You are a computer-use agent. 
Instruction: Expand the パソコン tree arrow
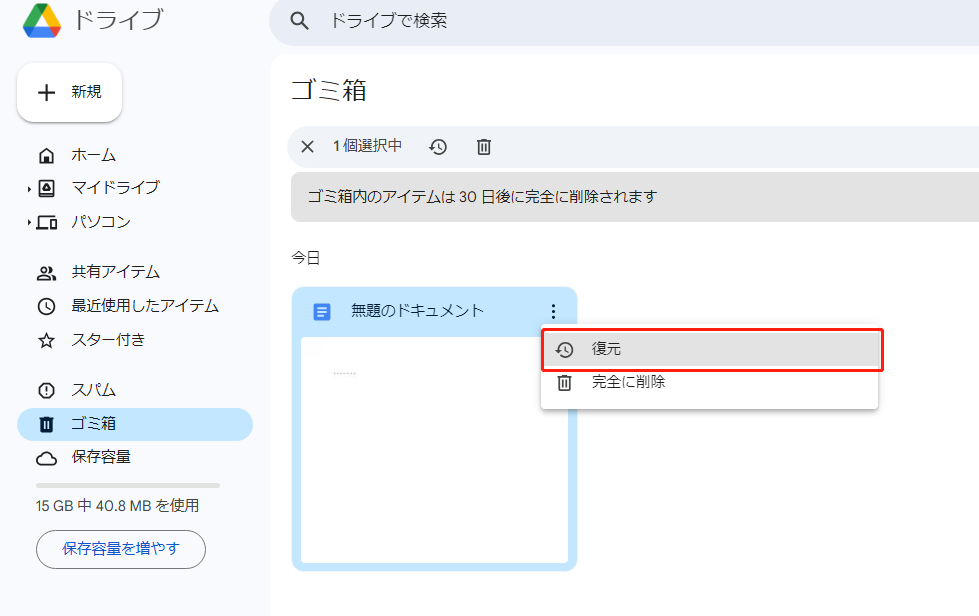coord(29,222)
